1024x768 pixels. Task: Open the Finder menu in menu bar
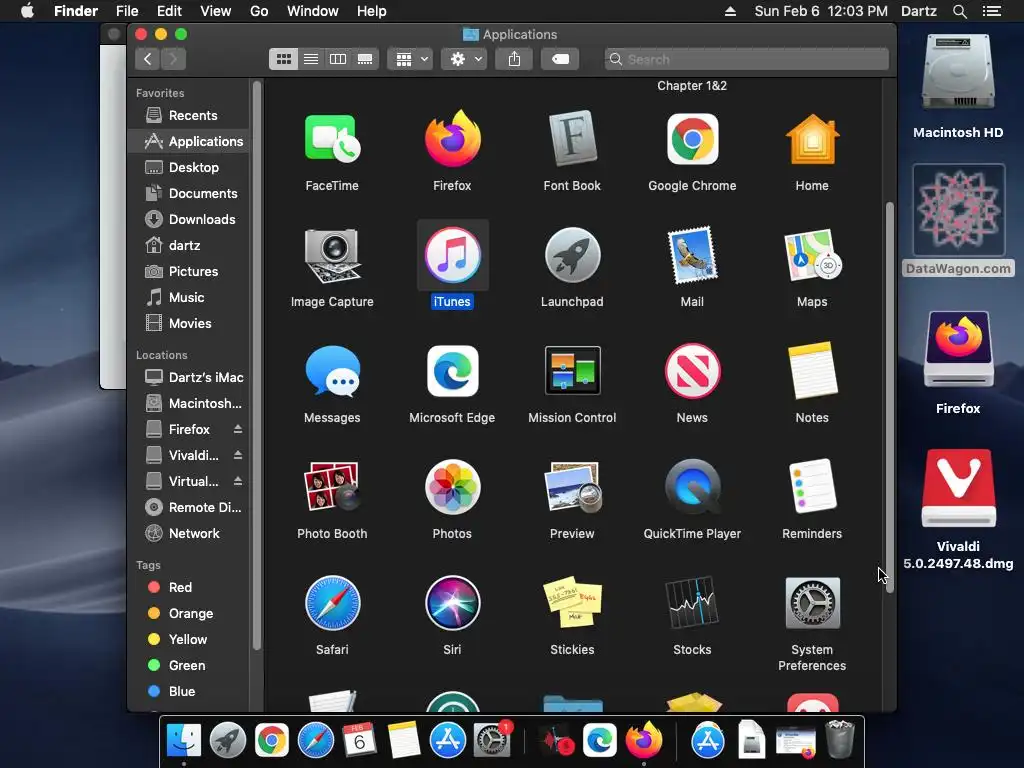click(76, 11)
